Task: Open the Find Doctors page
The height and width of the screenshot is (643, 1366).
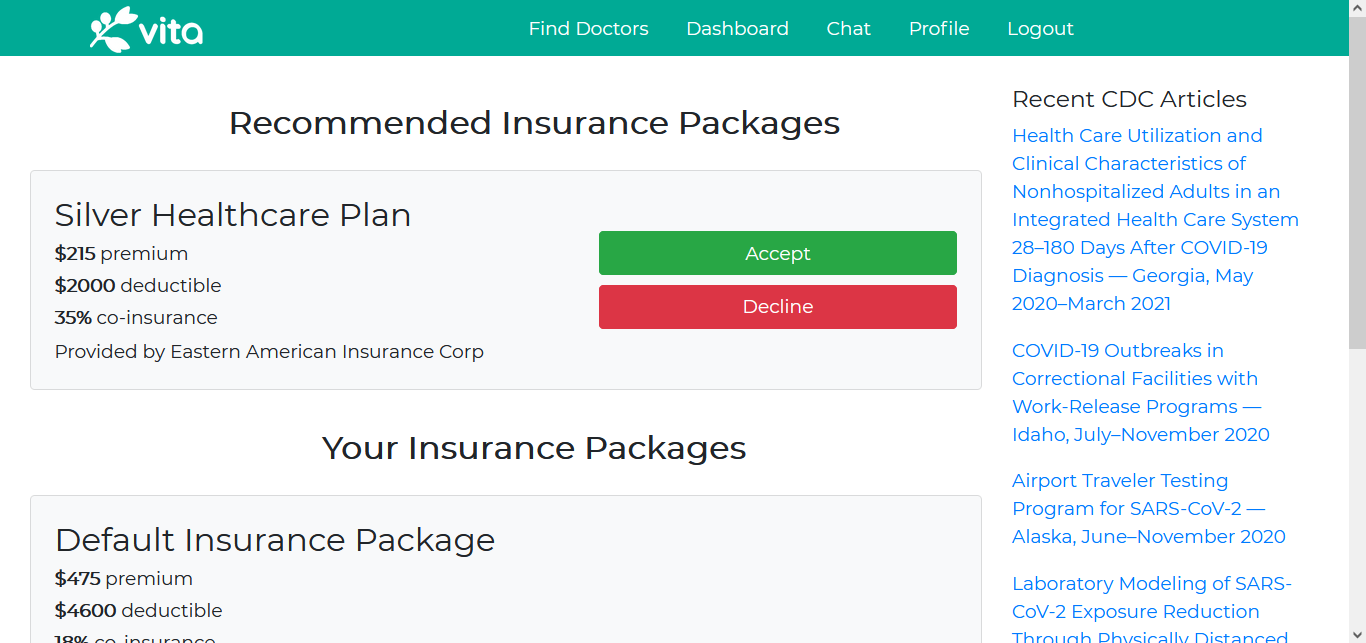Action: [x=588, y=29]
